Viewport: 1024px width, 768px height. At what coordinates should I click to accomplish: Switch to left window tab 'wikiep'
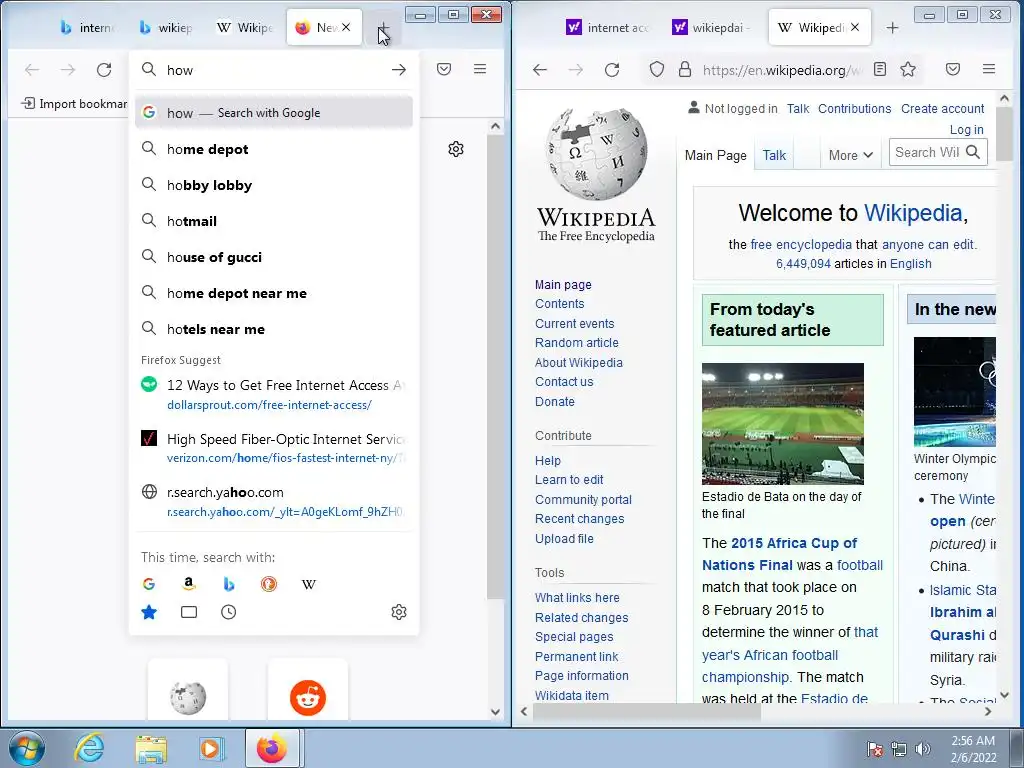coord(167,27)
